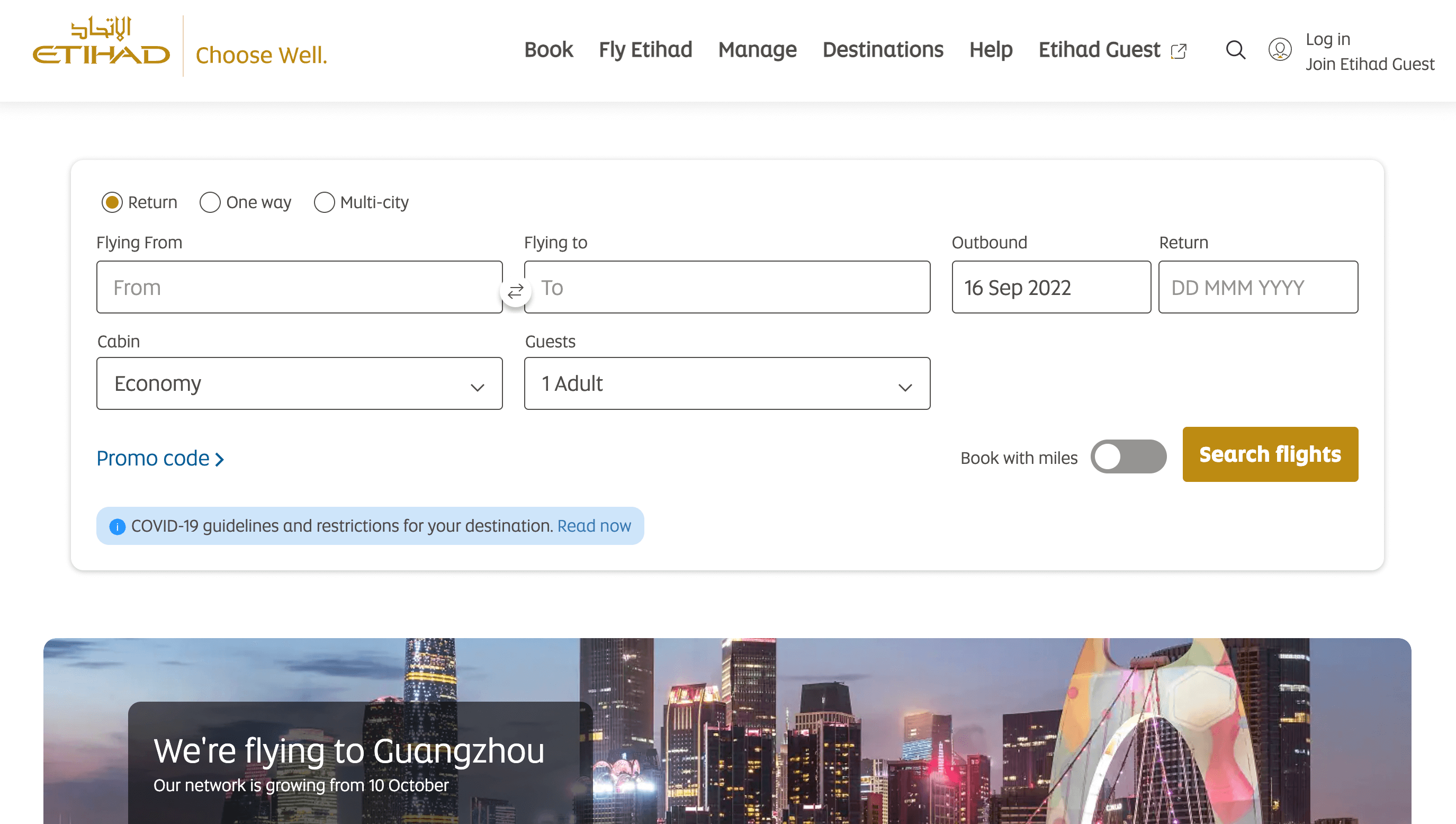This screenshot has height=824, width=1456.
Task: Open the Fly Etihad menu
Action: click(645, 50)
